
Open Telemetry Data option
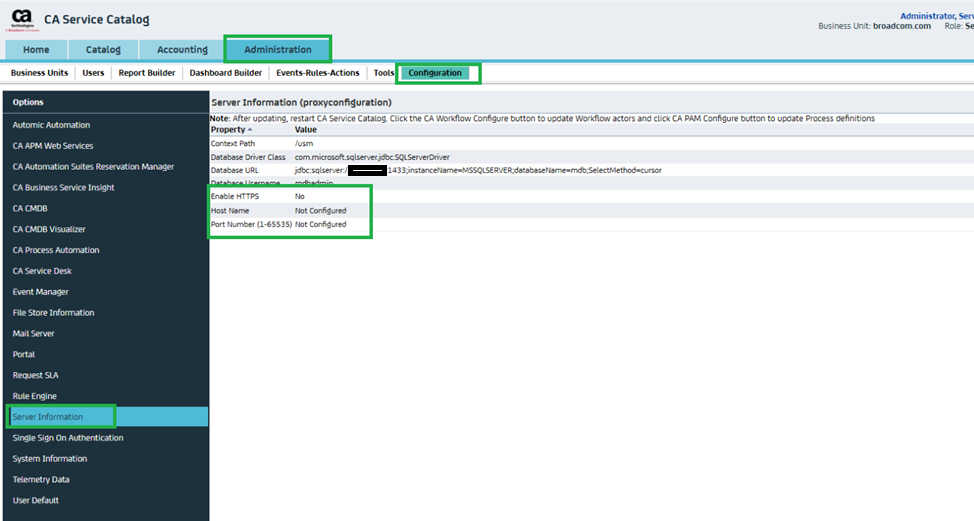pos(41,479)
